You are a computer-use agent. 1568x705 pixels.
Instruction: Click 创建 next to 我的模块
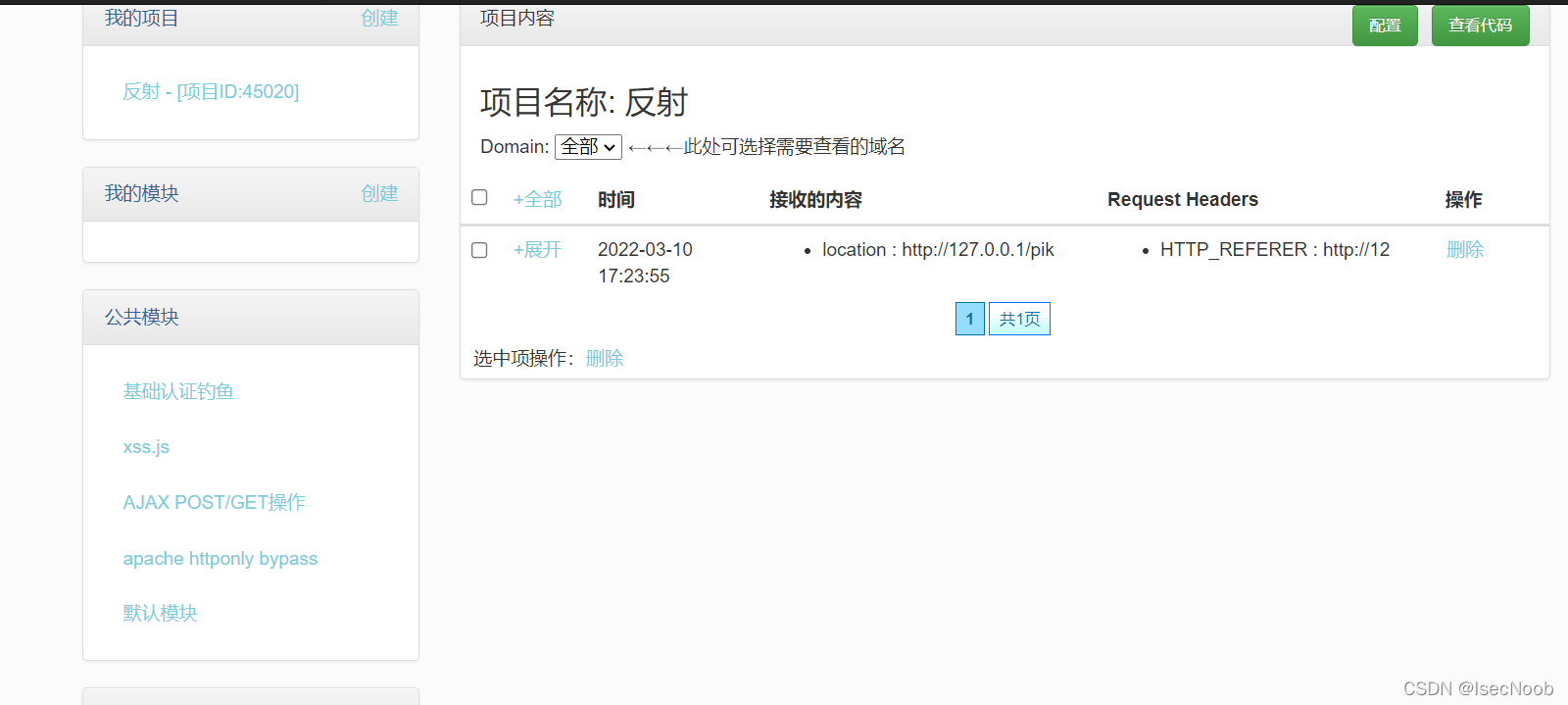coord(379,193)
